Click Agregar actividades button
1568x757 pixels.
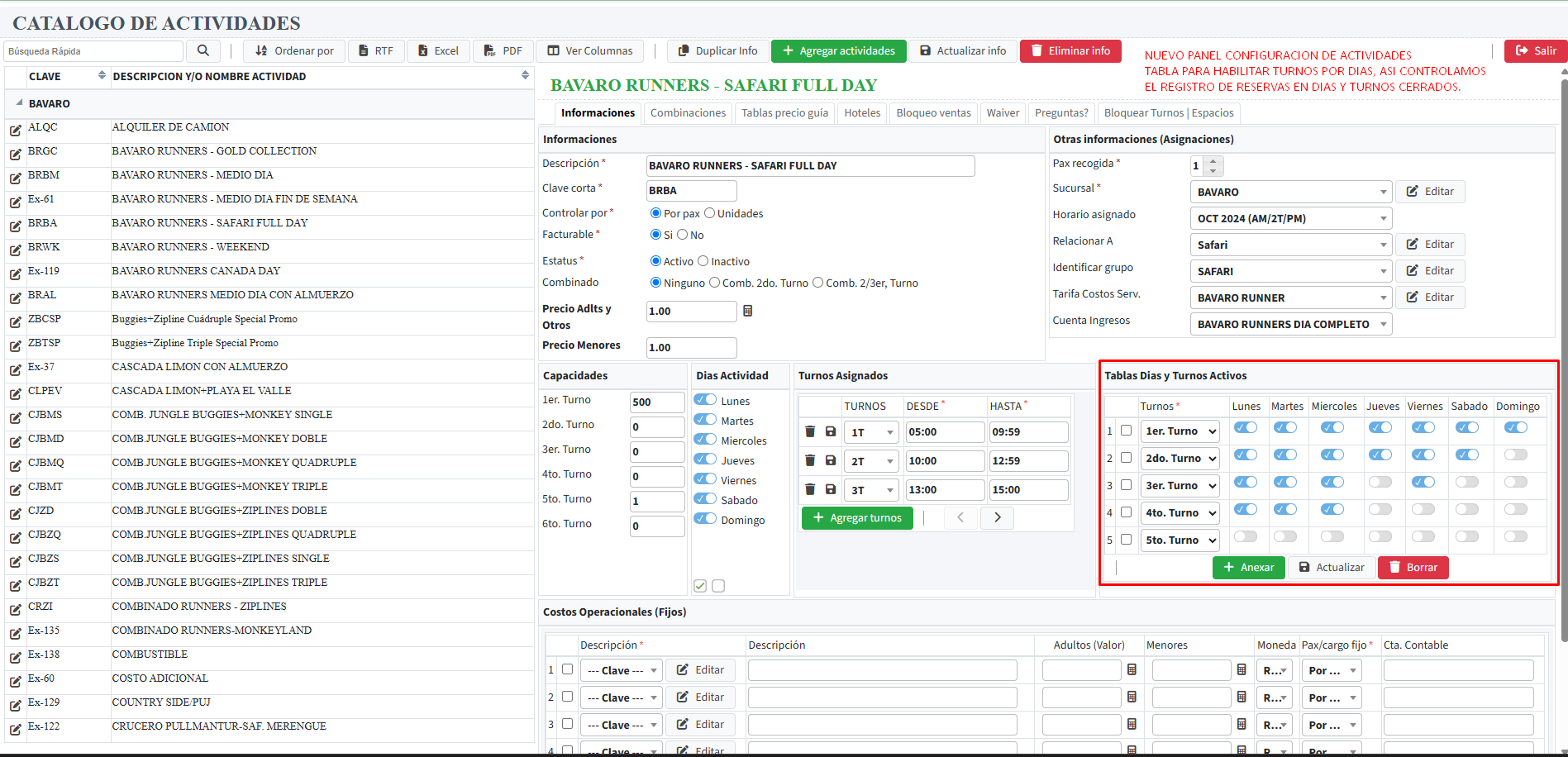click(839, 50)
